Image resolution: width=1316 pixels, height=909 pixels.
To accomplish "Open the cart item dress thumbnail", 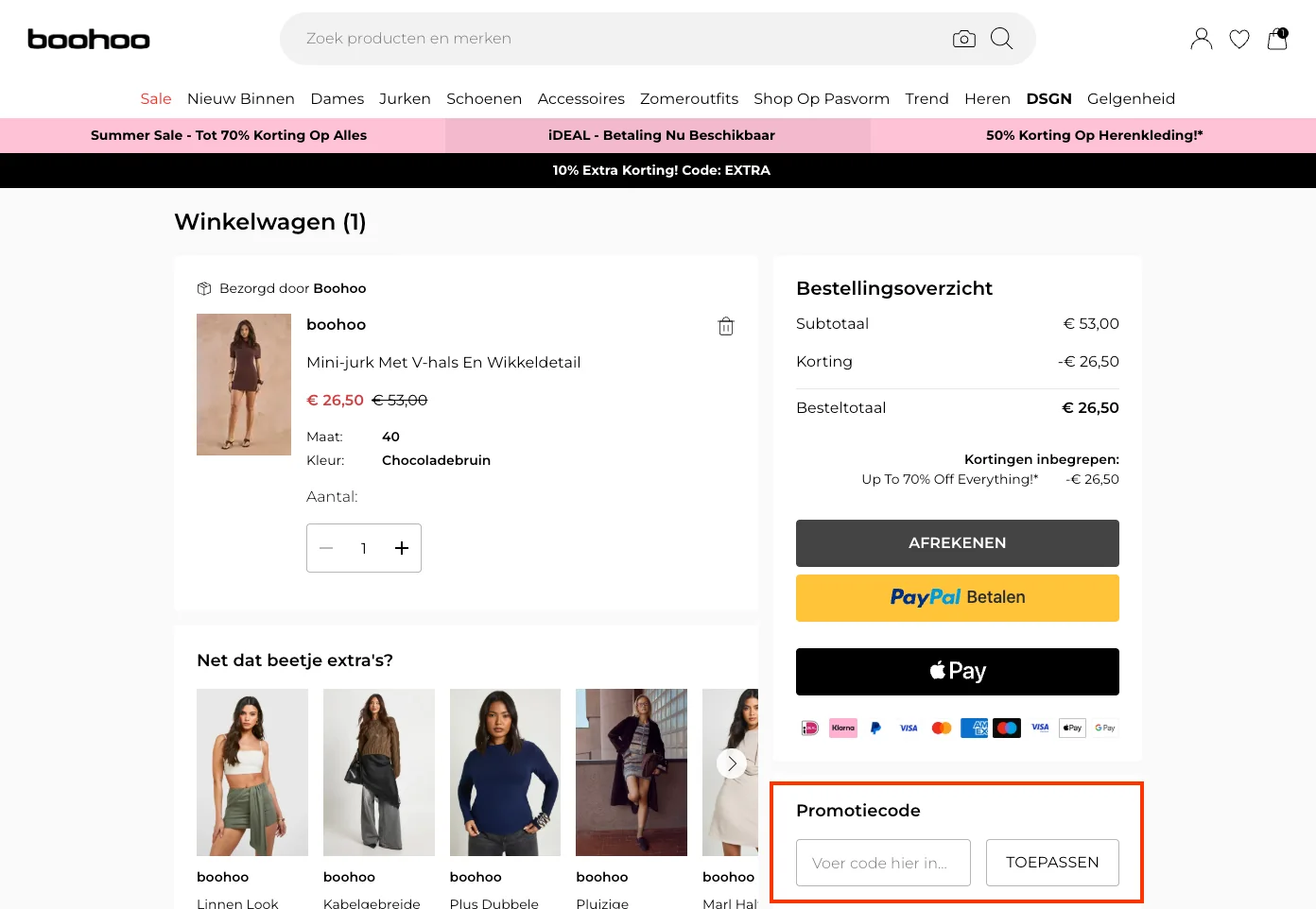I will (244, 385).
